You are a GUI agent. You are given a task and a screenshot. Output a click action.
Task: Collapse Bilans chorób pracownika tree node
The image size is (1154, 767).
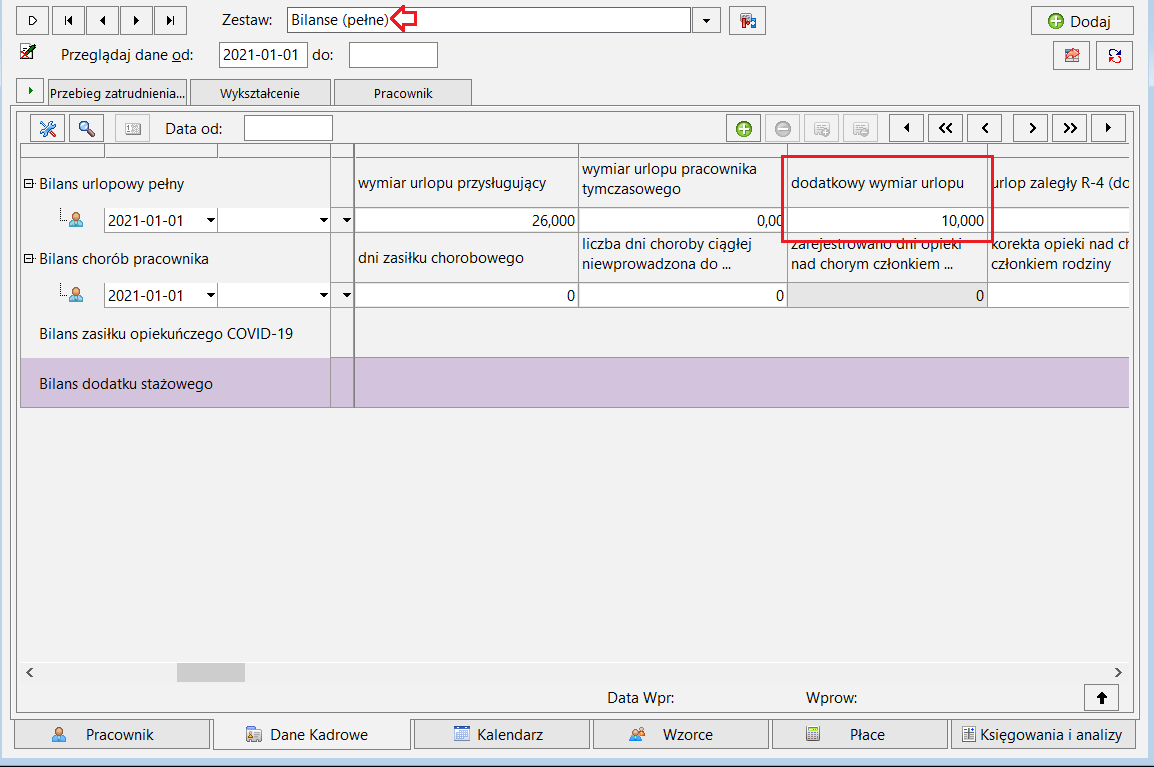pos(29,258)
